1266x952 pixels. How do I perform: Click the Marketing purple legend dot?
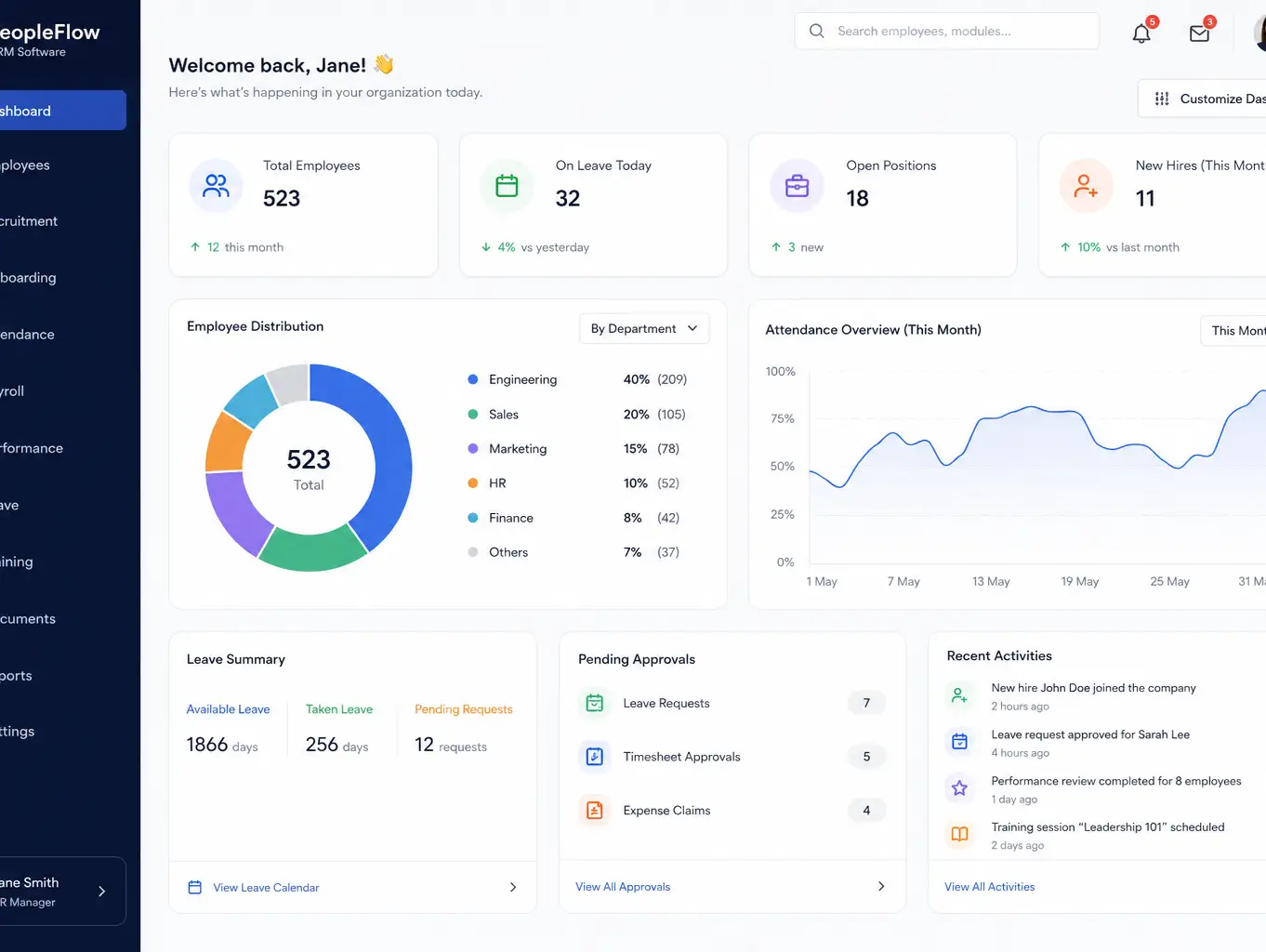coord(473,449)
